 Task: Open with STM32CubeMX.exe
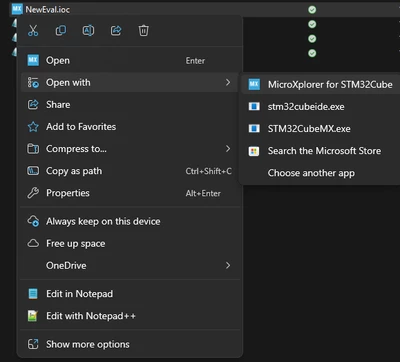[x=321, y=129]
